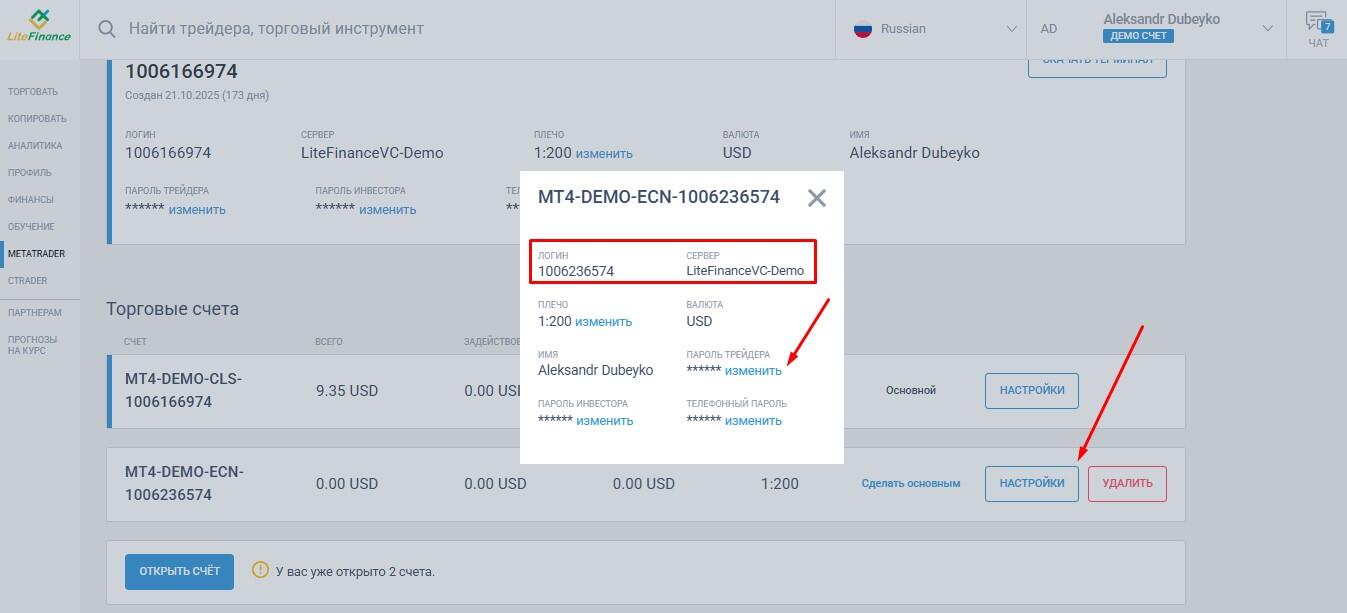Viewport: 1347px width, 613px height.
Task: Click name Aleksandr Dubeyko in popup
Action: pyautogui.click(x=596, y=371)
